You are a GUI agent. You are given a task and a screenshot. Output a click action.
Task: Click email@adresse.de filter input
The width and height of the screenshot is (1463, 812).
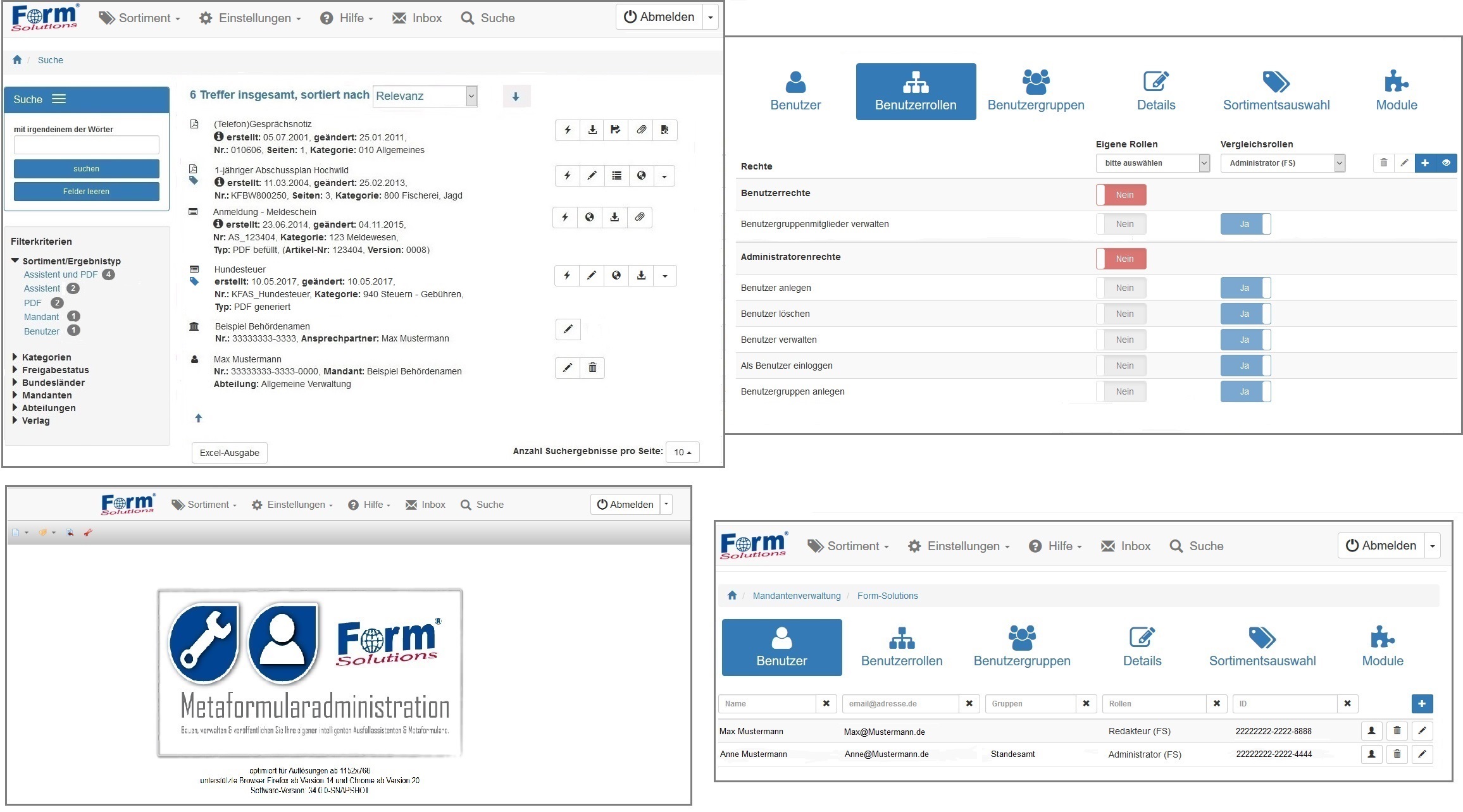pyautogui.click(x=901, y=703)
